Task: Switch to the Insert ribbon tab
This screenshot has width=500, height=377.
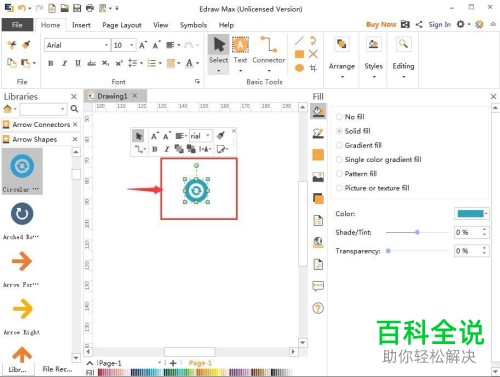Action: tap(81, 25)
